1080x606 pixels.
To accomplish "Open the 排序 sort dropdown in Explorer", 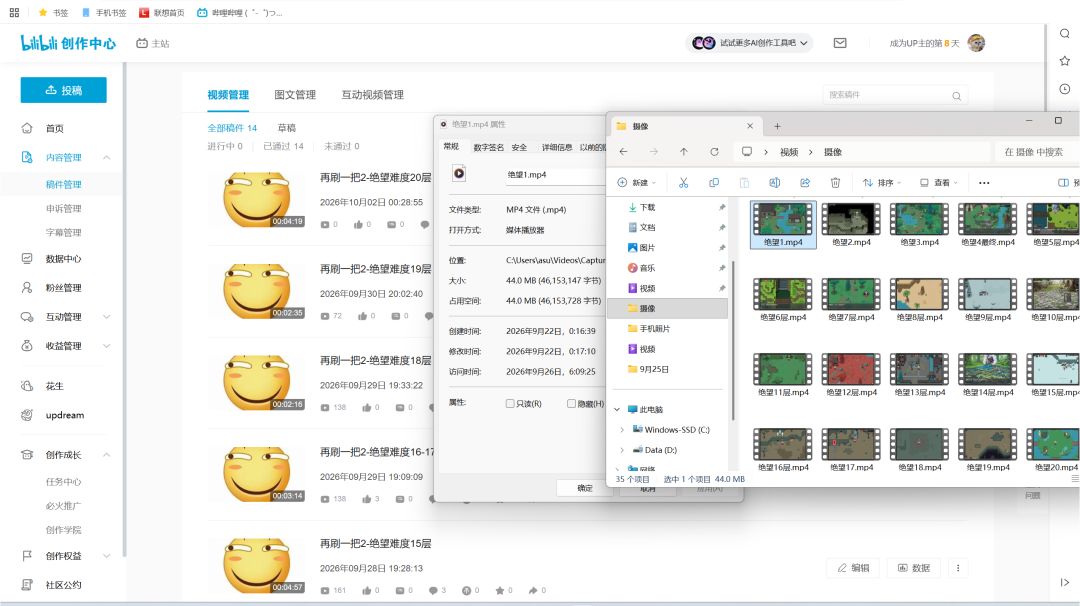I will [882, 182].
